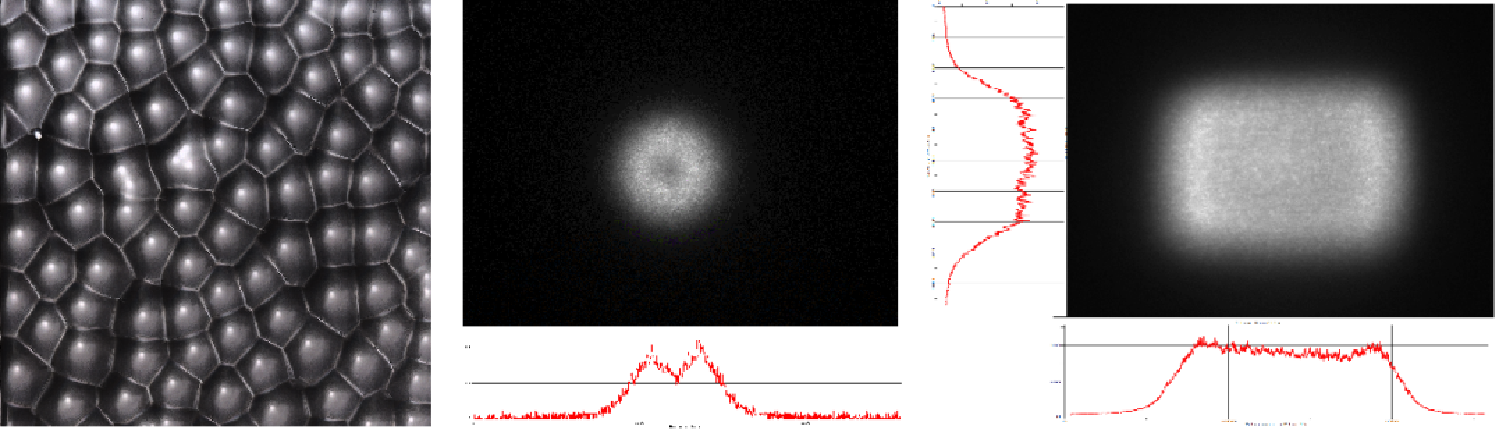This screenshot has width=1500, height=441.
Task: Click the dip between the two profile peaks
Action: point(676,374)
